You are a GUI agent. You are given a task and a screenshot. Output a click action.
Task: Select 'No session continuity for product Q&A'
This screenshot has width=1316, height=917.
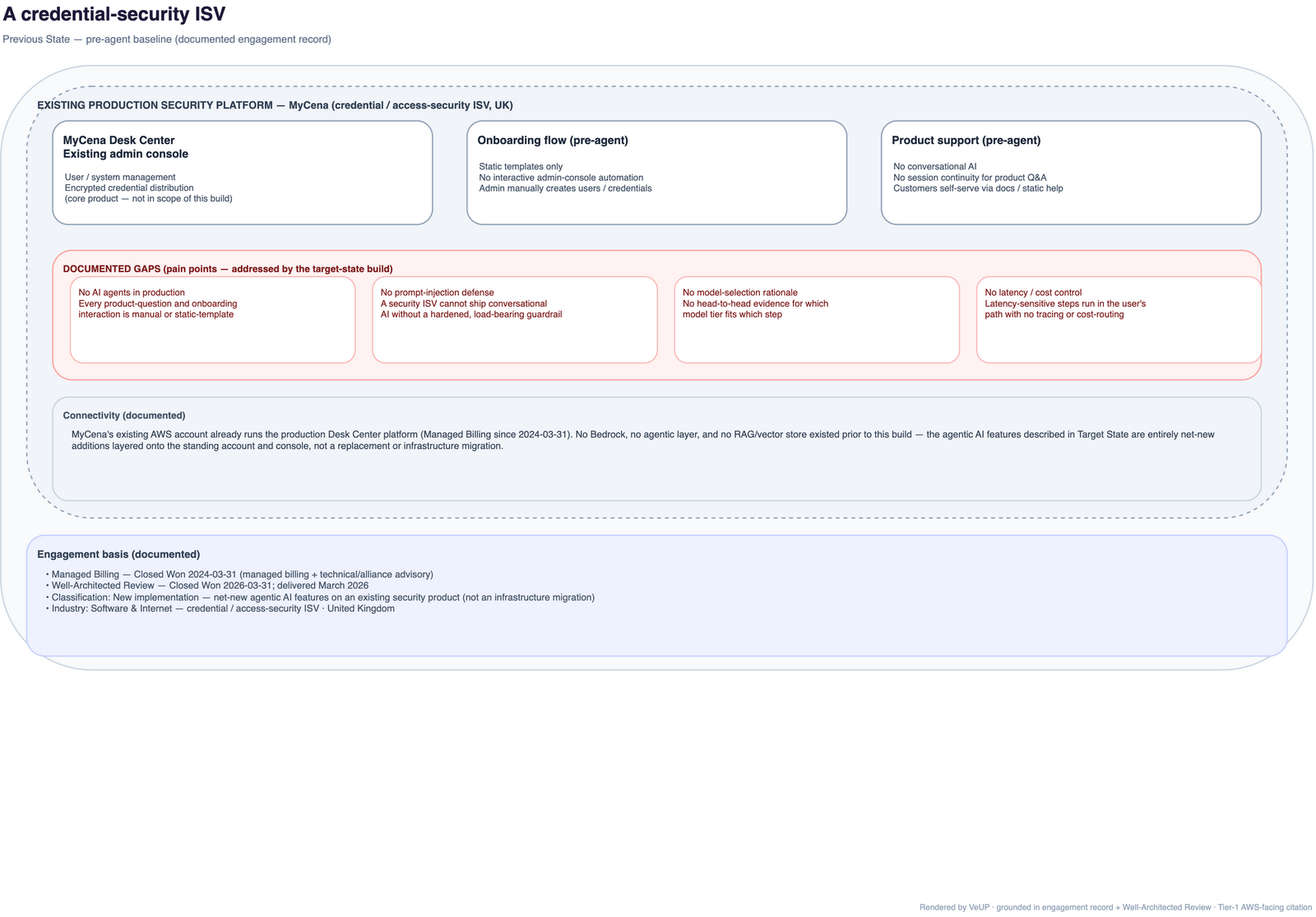(x=970, y=178)
